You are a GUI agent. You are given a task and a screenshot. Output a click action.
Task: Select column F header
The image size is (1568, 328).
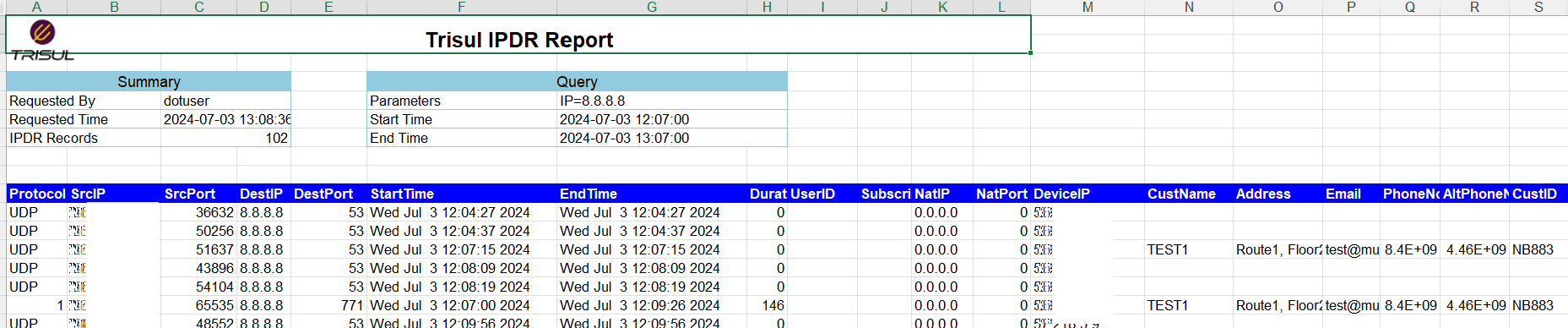point(461,7)
